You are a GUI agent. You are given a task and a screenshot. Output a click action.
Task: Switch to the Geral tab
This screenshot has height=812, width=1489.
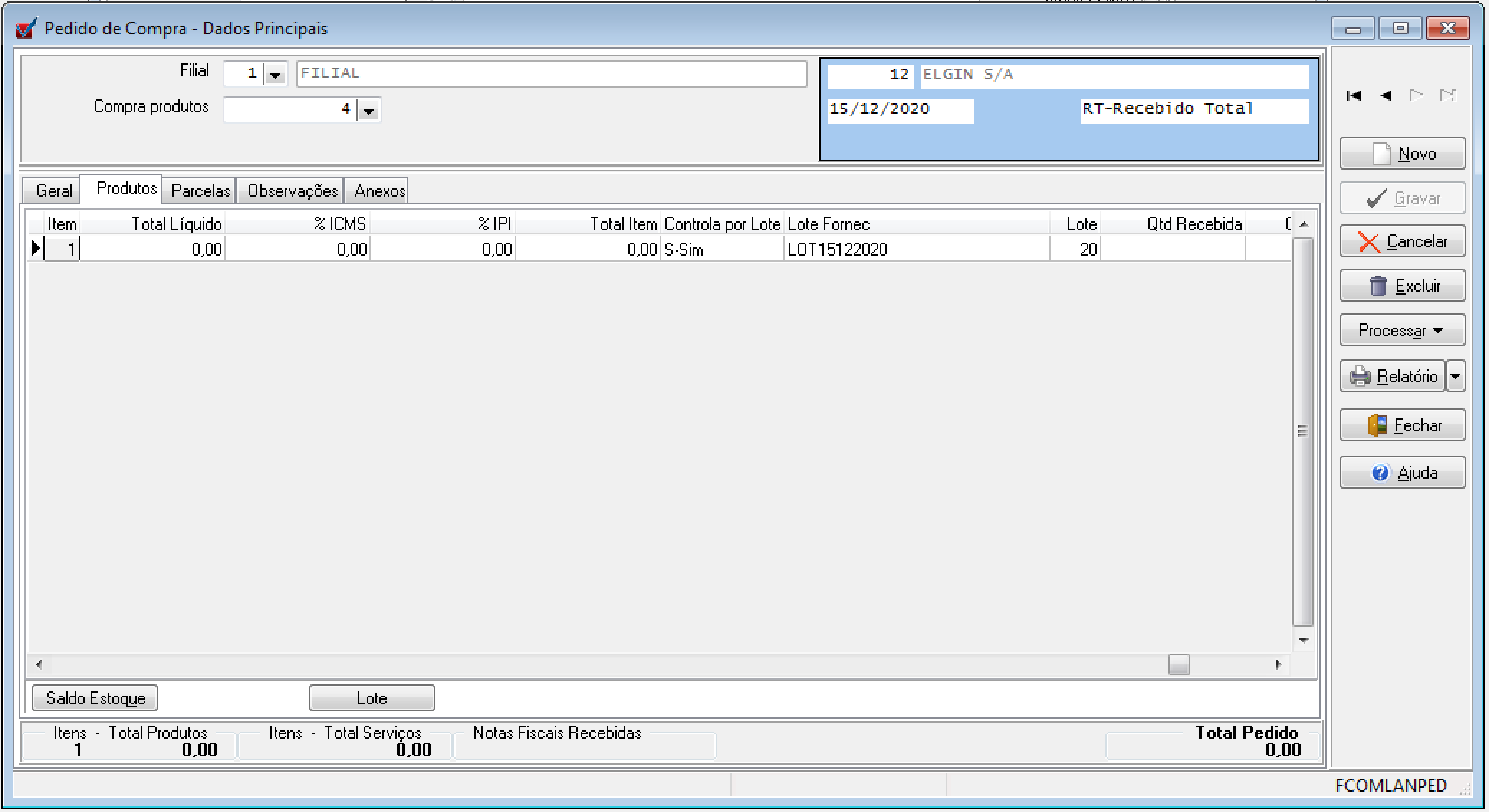pos(54,191)
